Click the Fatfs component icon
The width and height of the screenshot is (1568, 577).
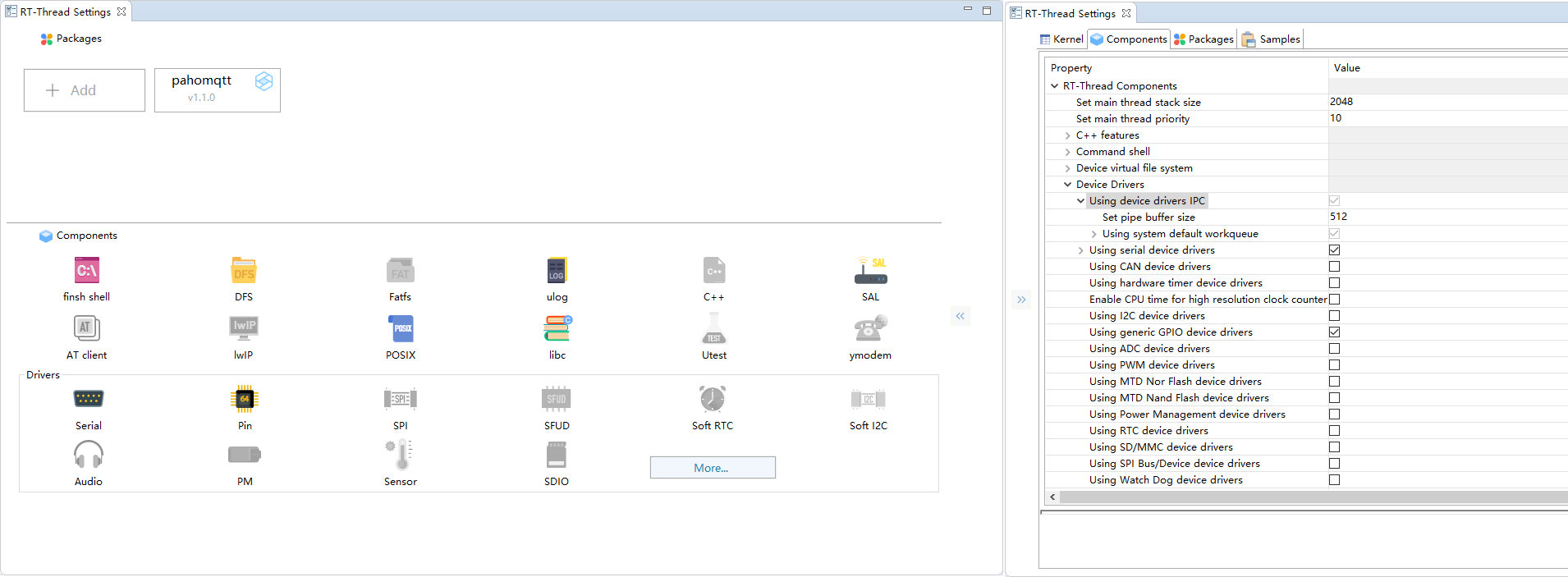(400, 270)
